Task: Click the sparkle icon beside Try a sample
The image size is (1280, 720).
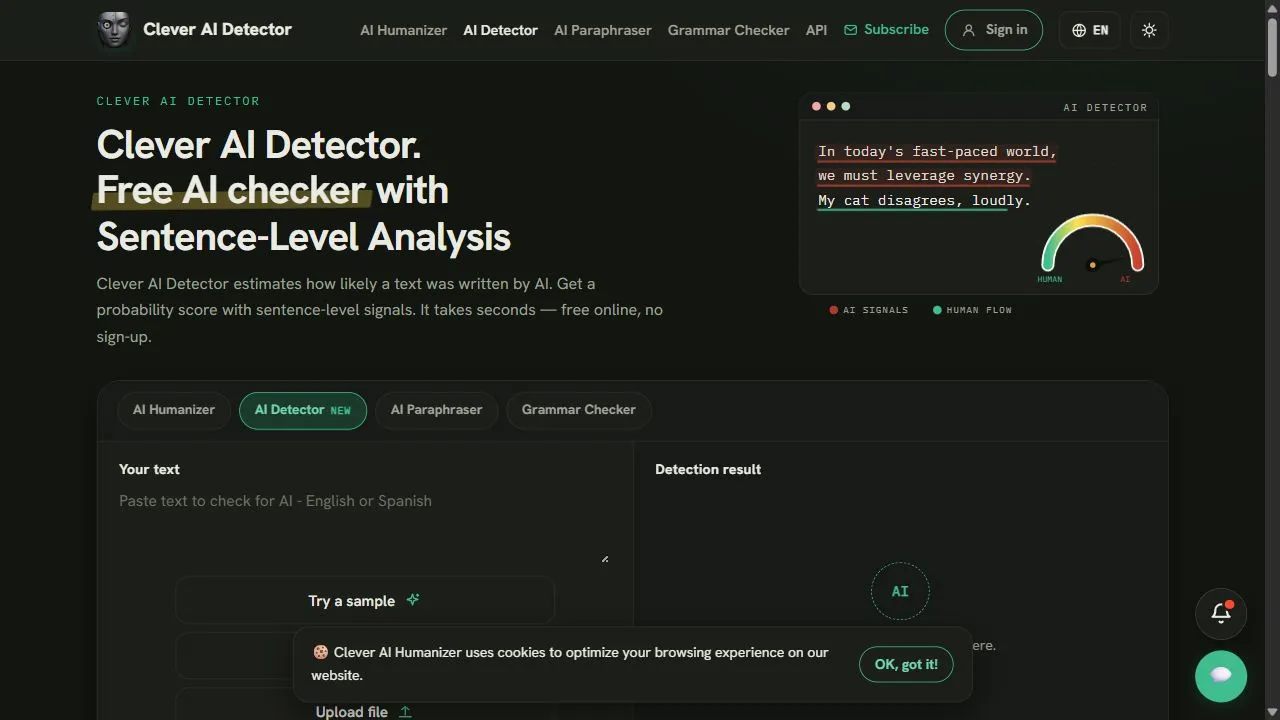Action: pyautogui.click(x=413, y=600)
